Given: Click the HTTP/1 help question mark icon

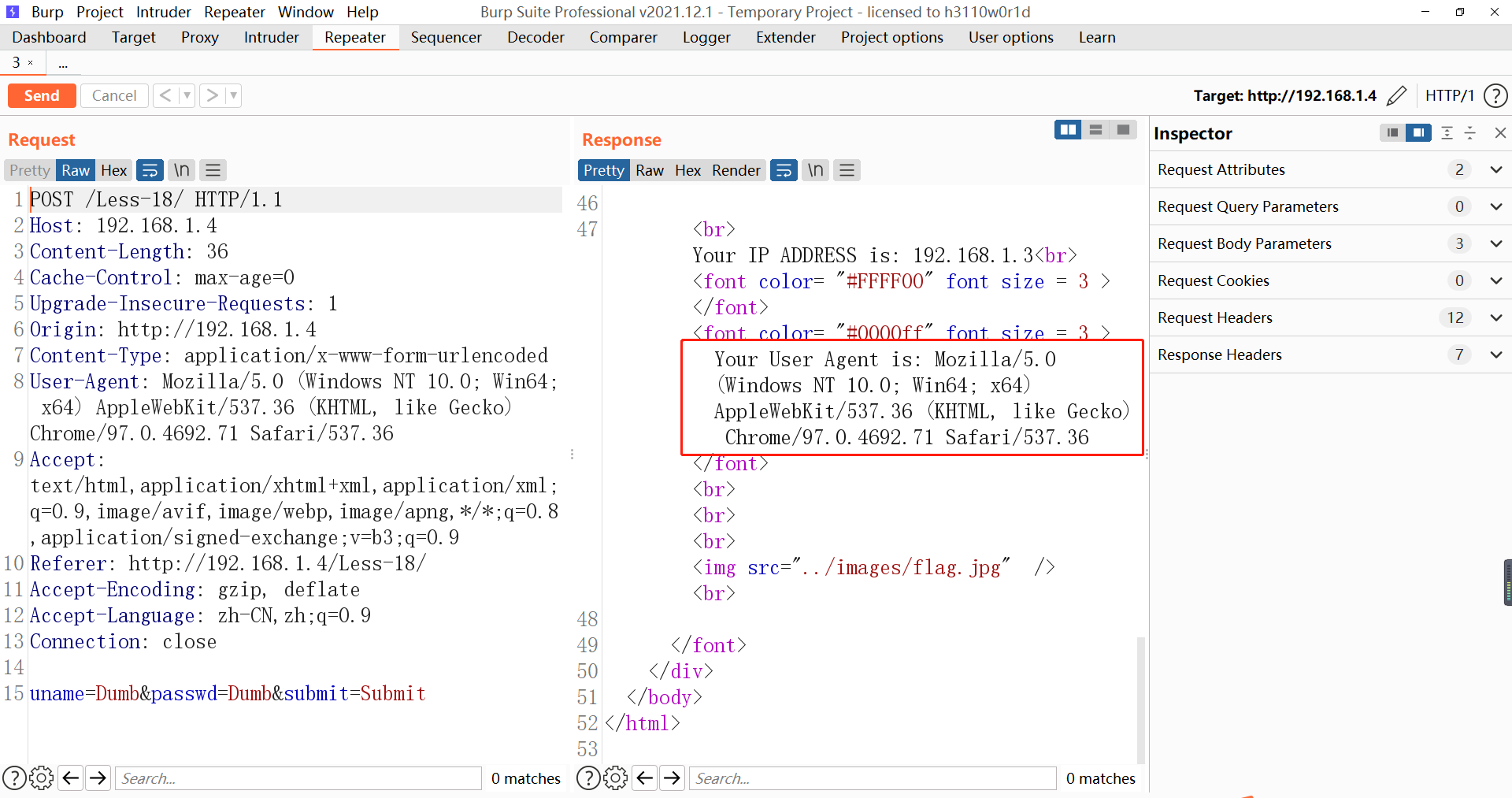Looking at the screenshot, I should pyautogui.click(x=1497, y=95).
